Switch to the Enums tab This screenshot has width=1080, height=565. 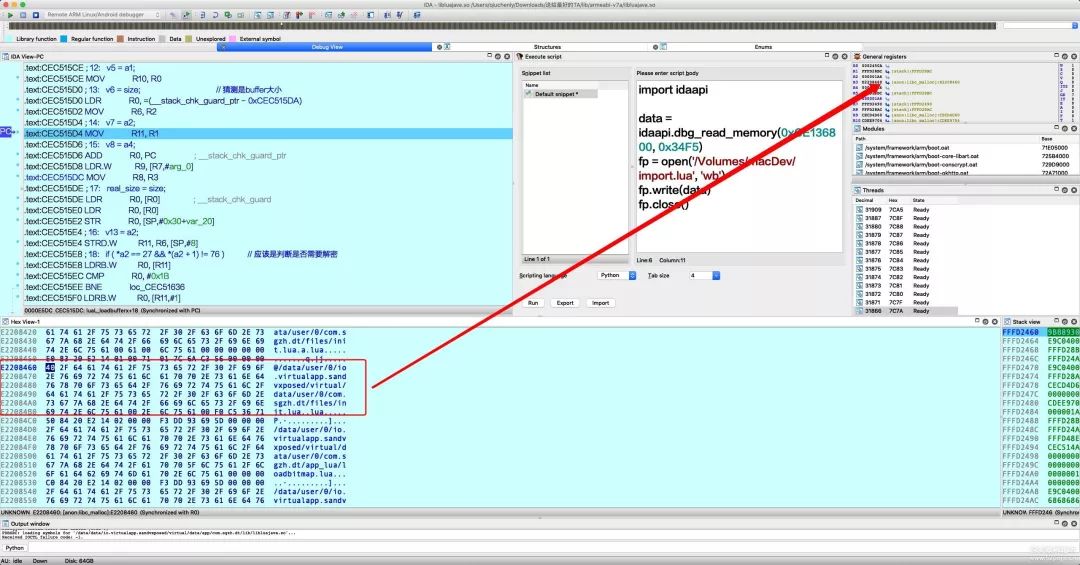[763, 47]
